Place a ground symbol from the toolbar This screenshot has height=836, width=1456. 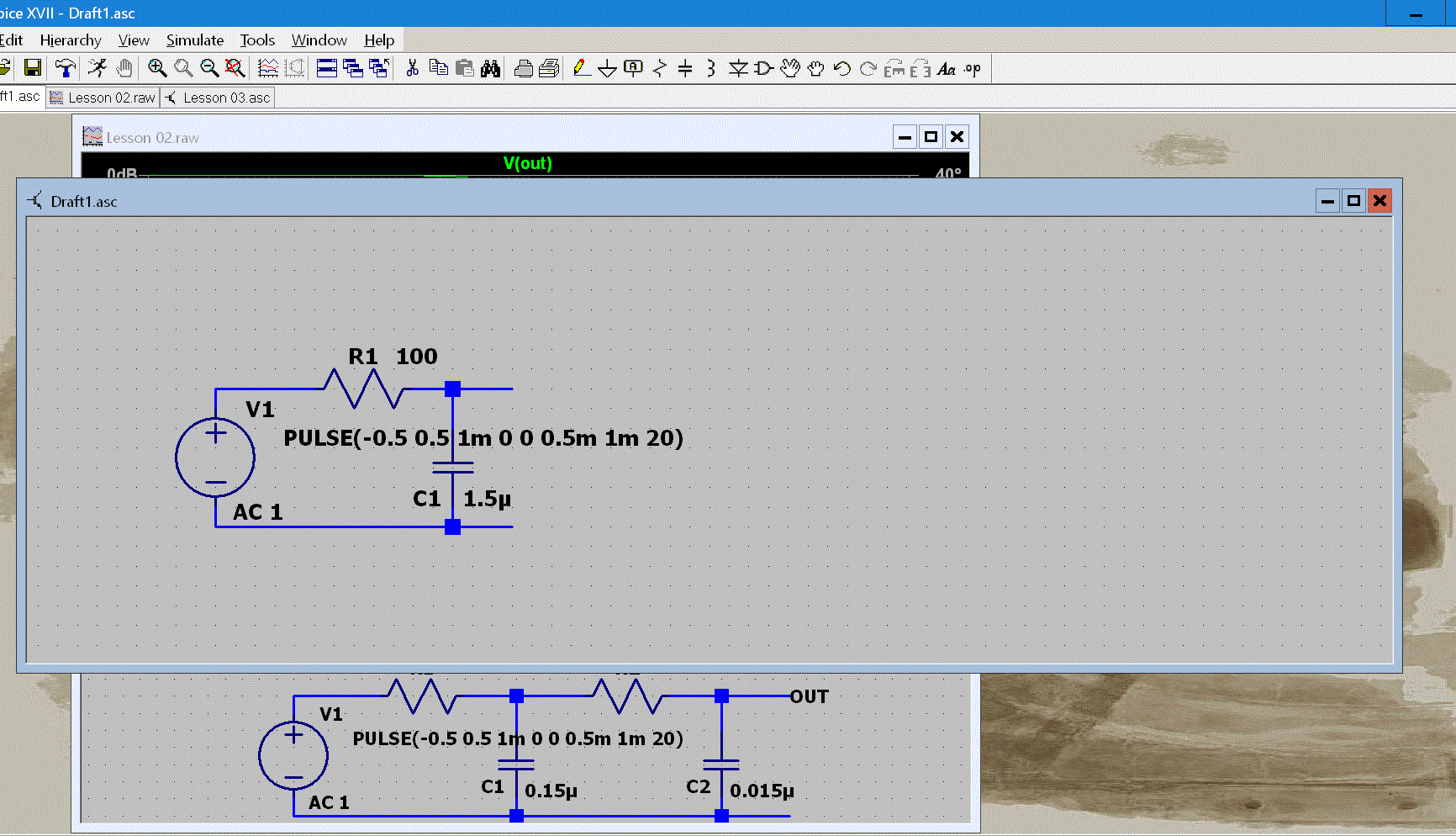coord(607,69)
